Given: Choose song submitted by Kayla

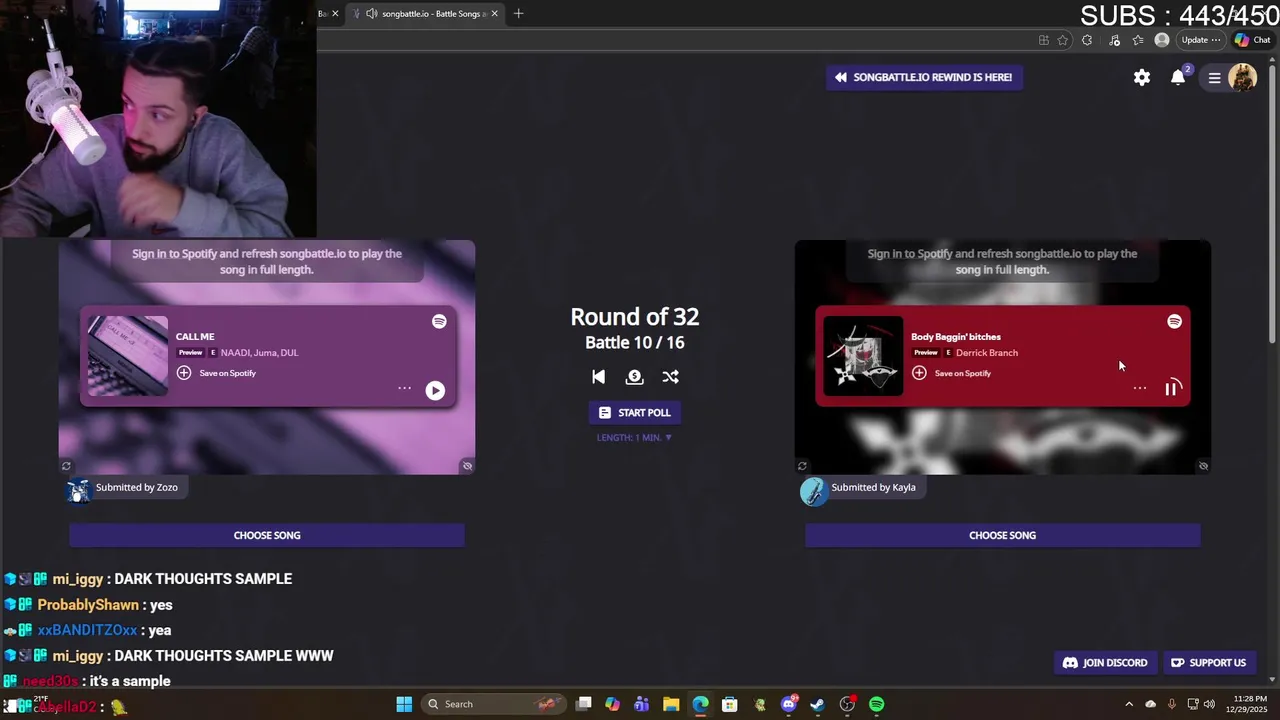Looking at the screenshot, I should coord(1002,535).
